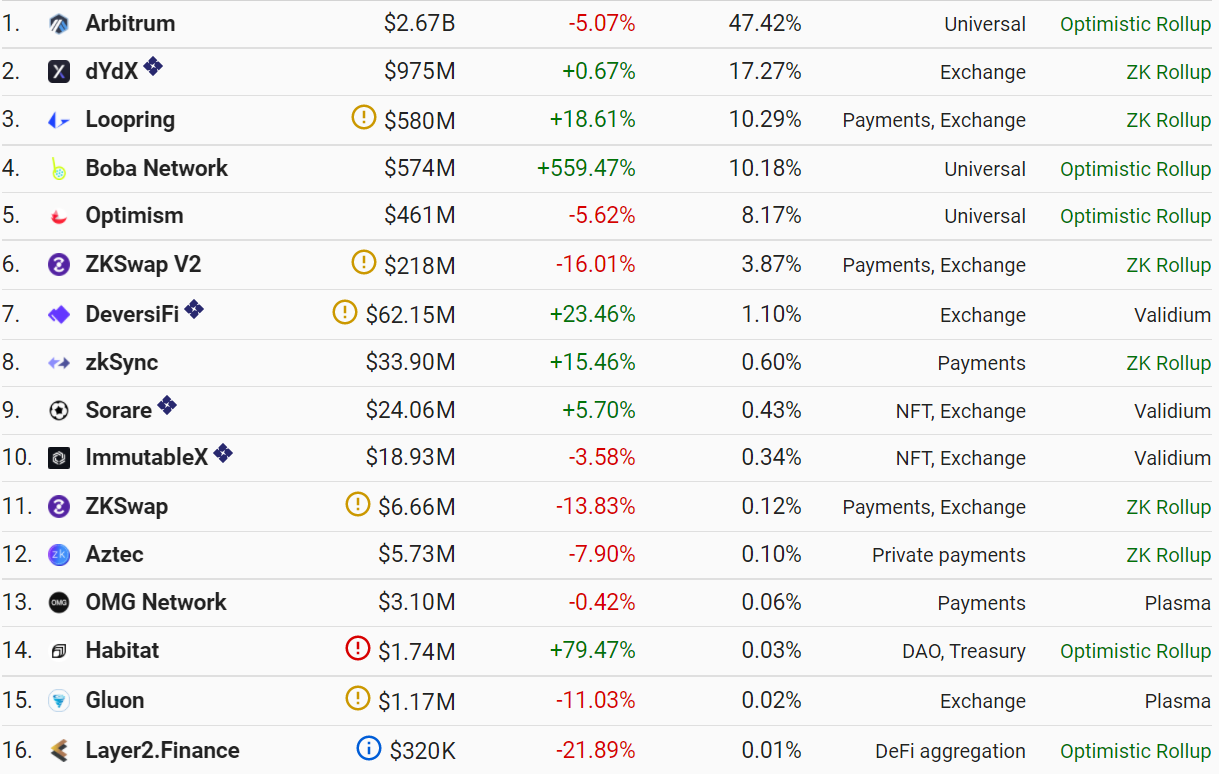Image resolution: width=1219 pixels, height=774 pixels.
Task: Click NFT, Exchange in the ImmutableX row
Action: coord(961,458)
